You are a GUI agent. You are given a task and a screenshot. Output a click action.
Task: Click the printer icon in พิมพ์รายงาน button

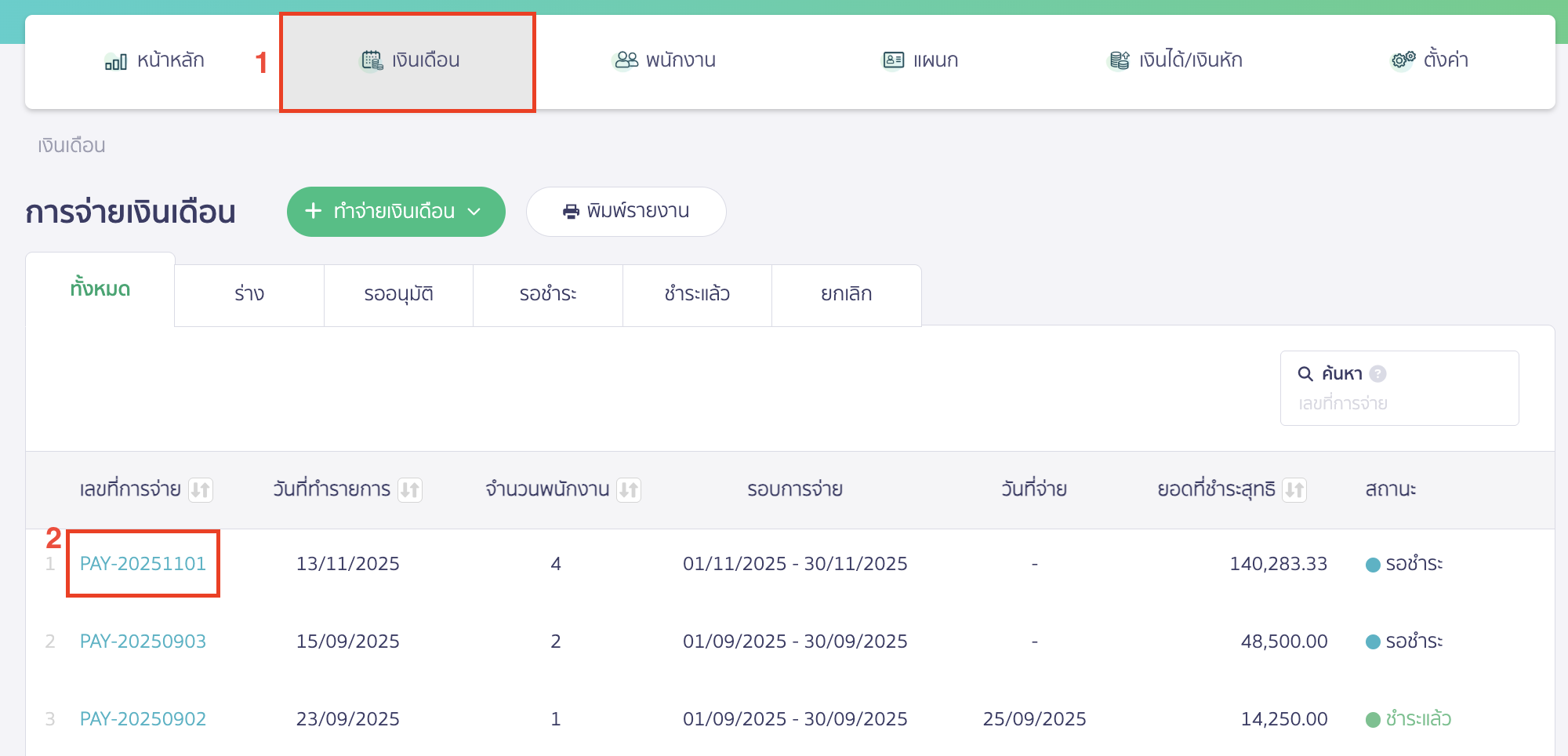click(571, 210)
